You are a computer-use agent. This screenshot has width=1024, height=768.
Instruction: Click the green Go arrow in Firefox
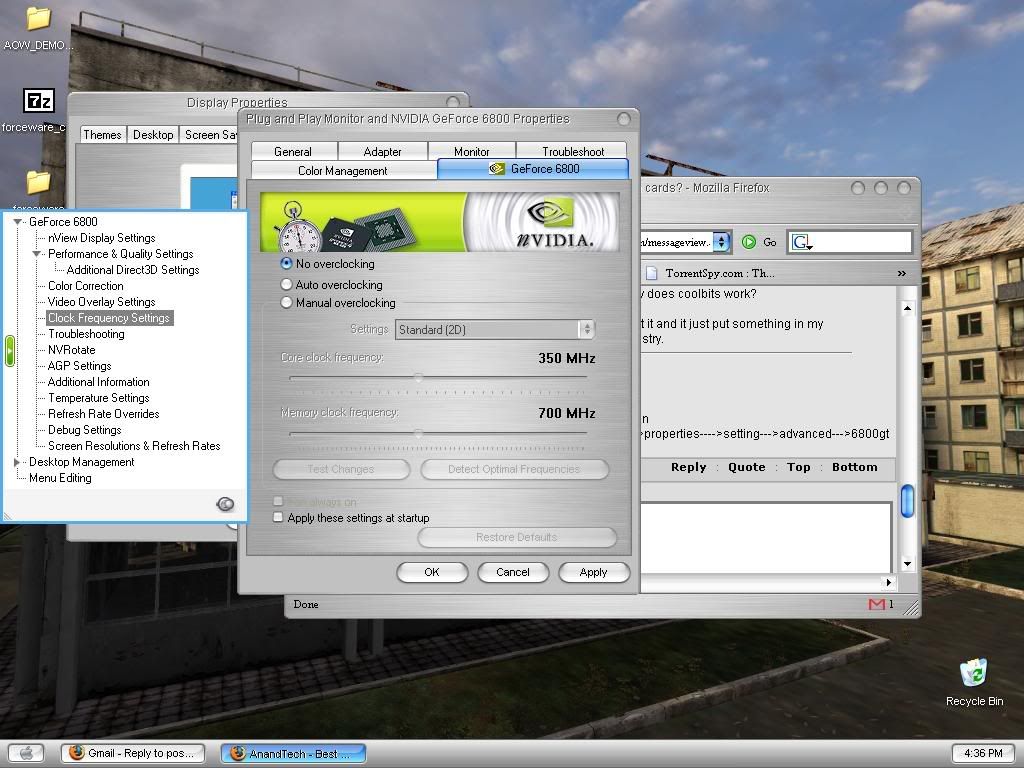click(748, 242)
